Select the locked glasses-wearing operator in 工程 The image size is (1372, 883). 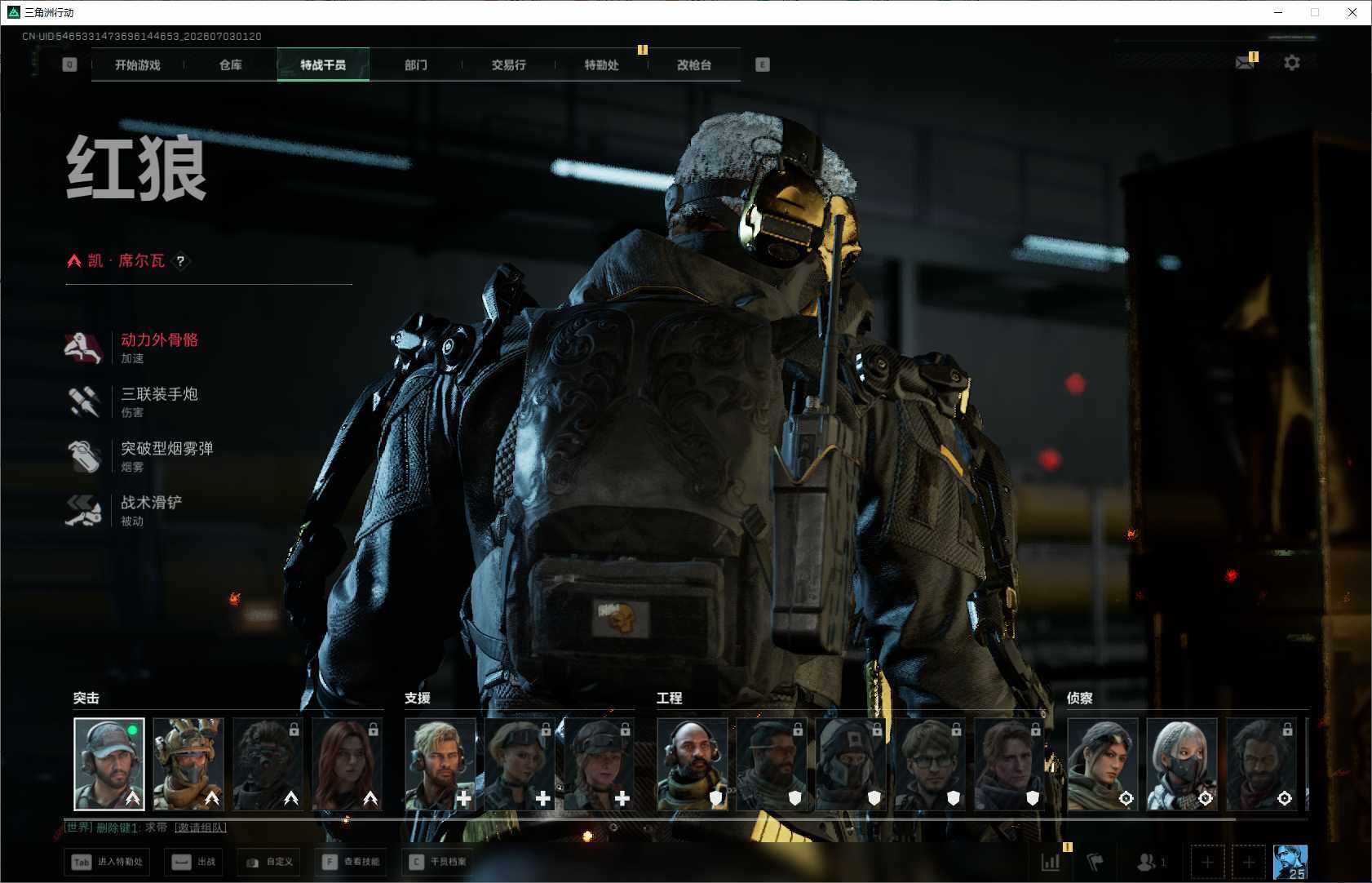[931, 764]
